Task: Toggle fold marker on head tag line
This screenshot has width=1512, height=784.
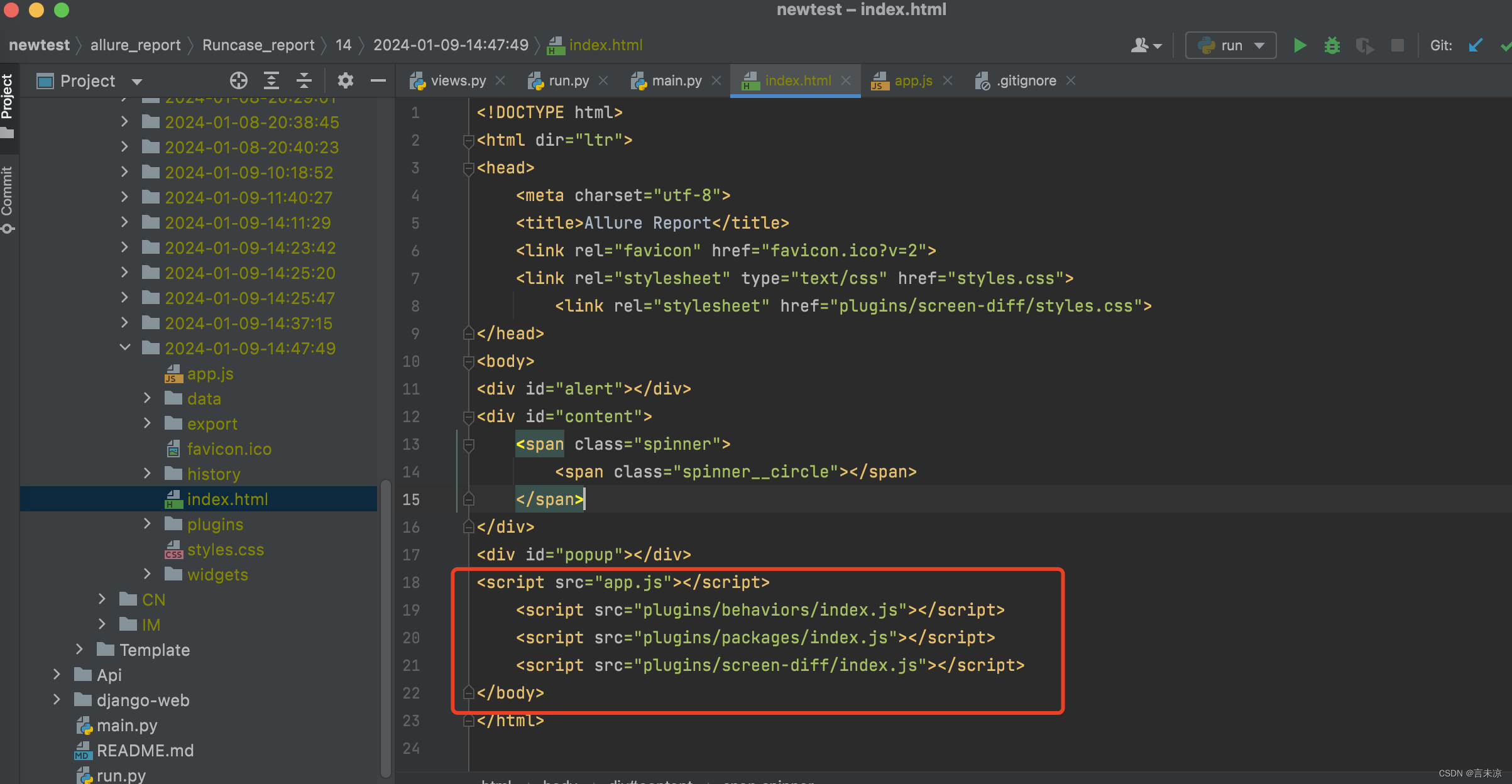Action: (x=468, y=168)
